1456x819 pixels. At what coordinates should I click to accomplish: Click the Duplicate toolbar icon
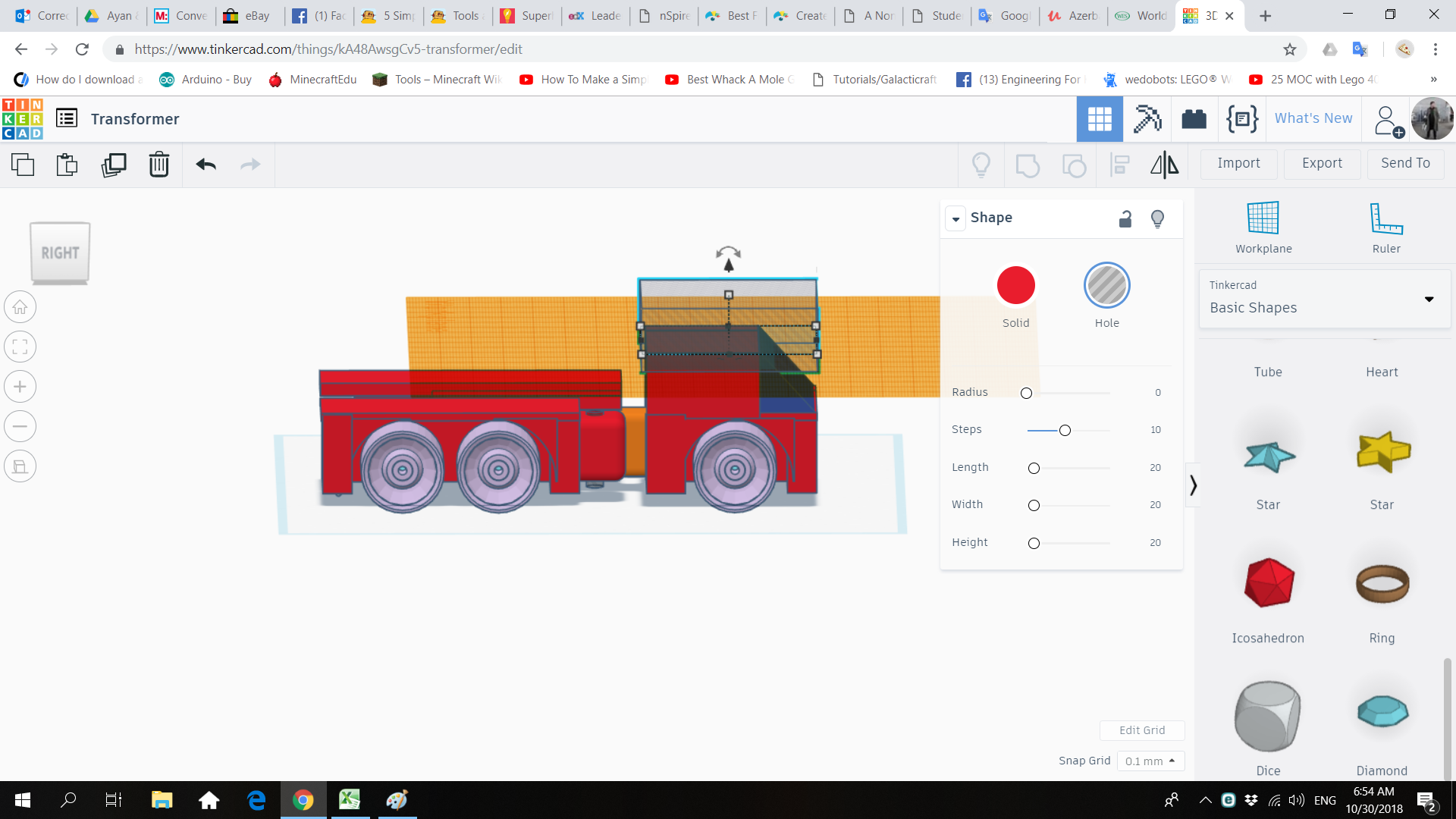[114, 165]
